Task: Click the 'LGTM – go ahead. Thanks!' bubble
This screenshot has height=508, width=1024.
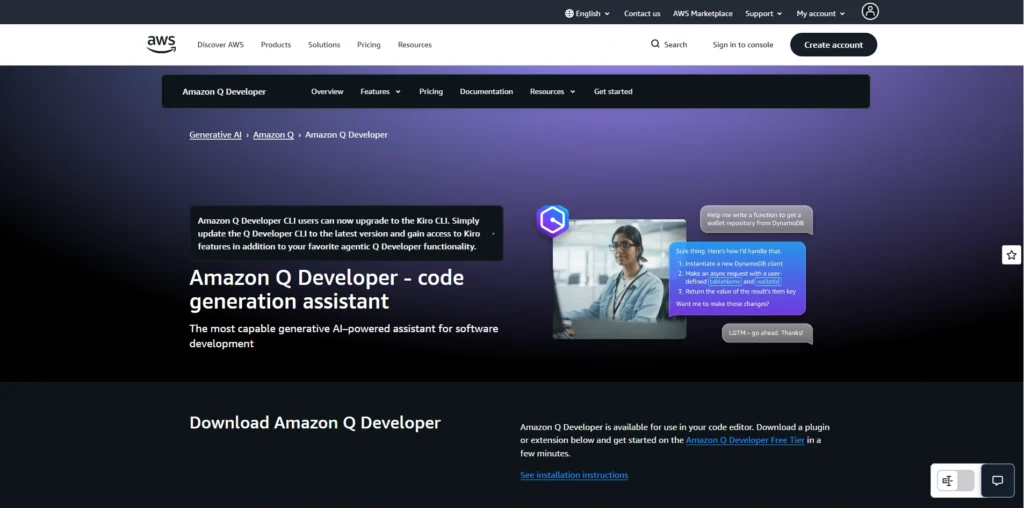Action: [767, 332]
